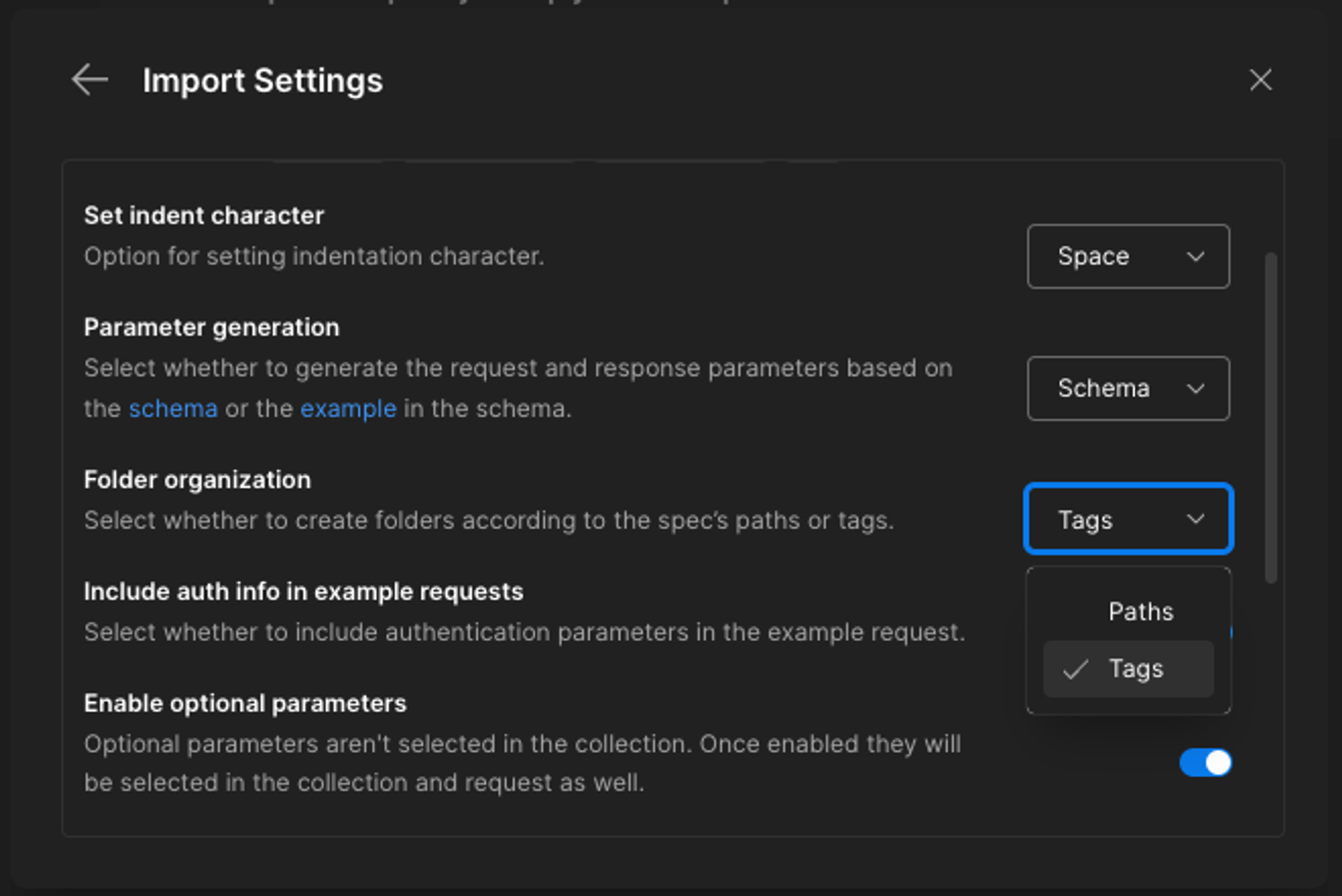Close the Import Settings dialog
1342x896 pixels.
[x=1260, y=80]
